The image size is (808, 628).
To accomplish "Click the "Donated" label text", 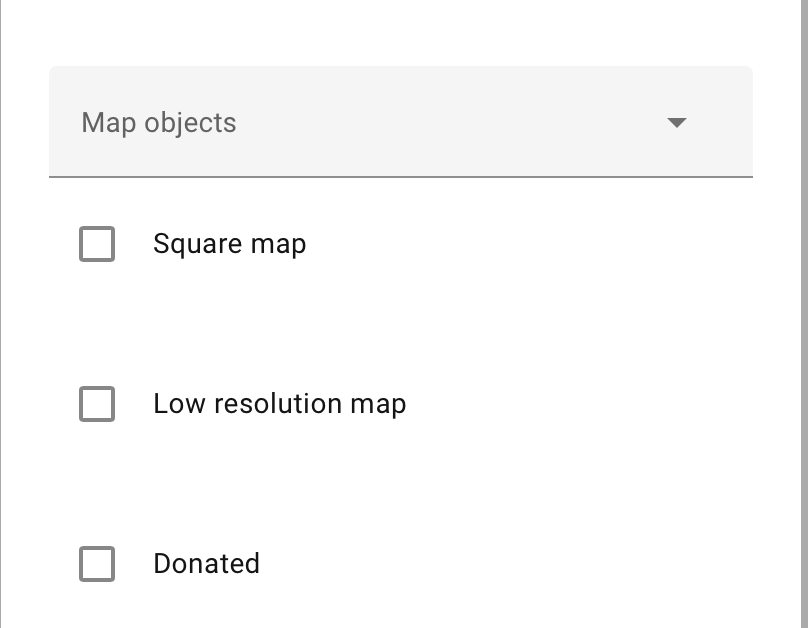I will (206, 564).
